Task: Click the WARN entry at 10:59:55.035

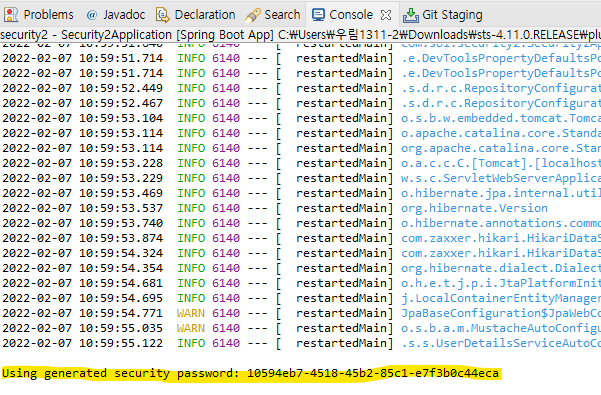Action: pyautogui.click(x=300, y=328)
